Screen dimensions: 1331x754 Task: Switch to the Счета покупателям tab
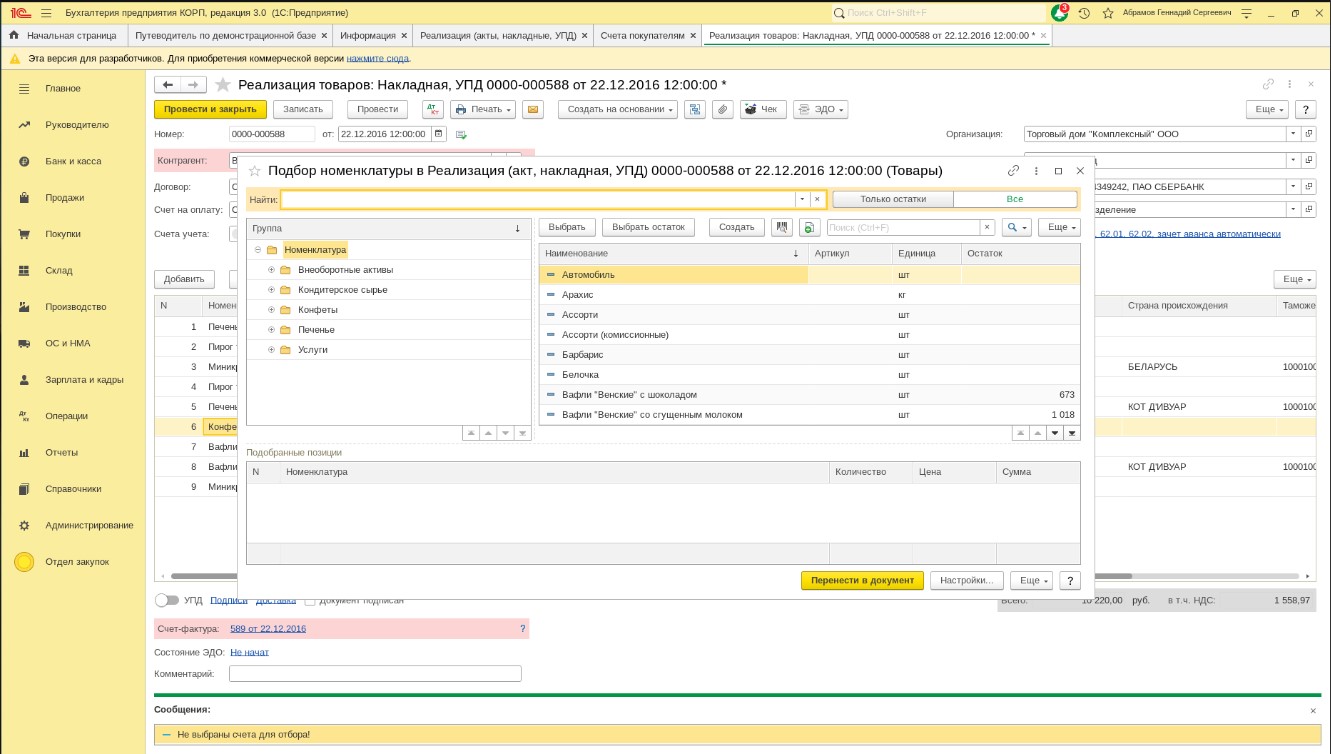pyautogui.click(x=642, y=35)
